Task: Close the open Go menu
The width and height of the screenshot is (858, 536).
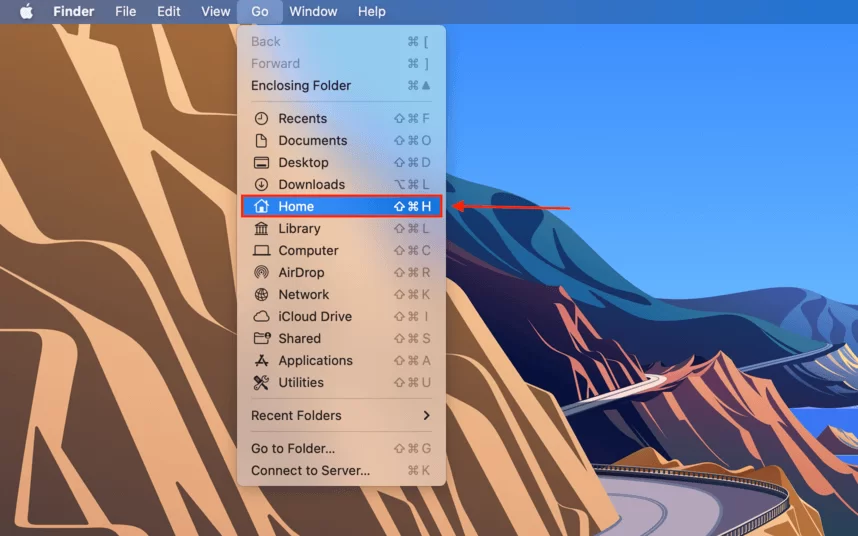Action: coord(260,11)
